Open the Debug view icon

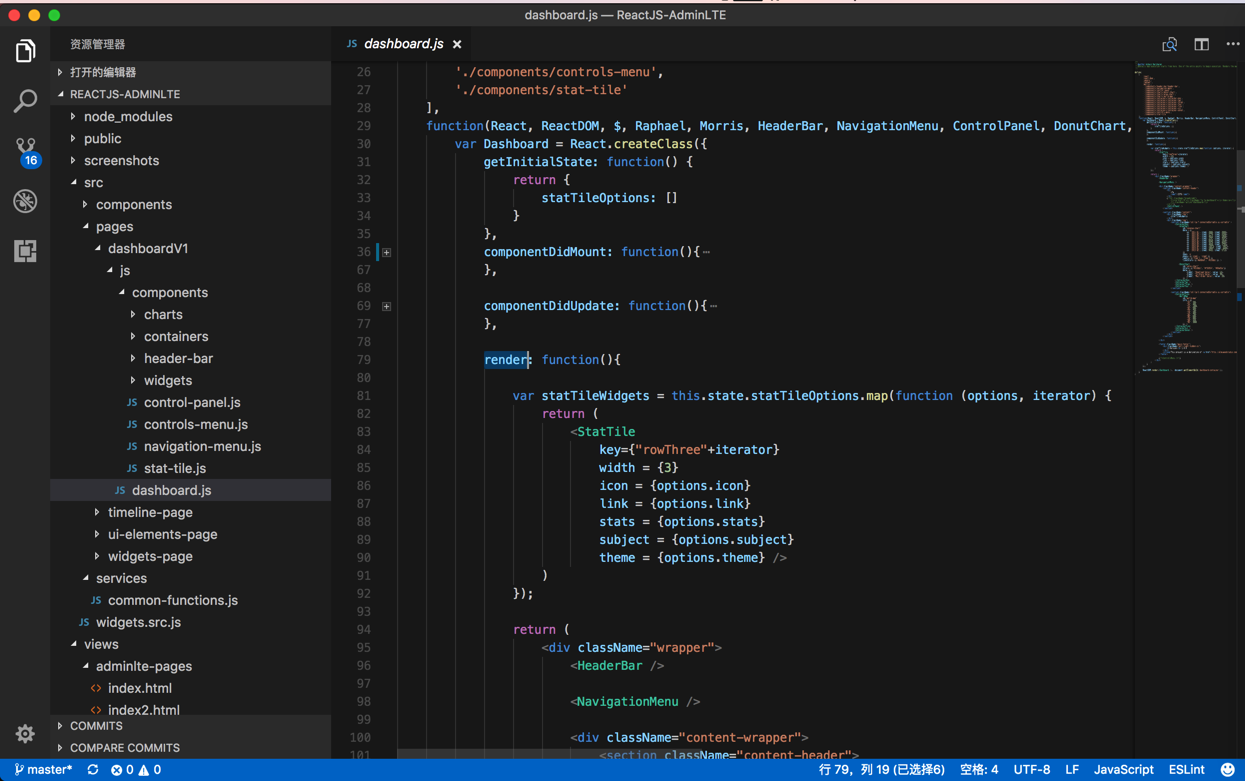(x=25, y=201)
